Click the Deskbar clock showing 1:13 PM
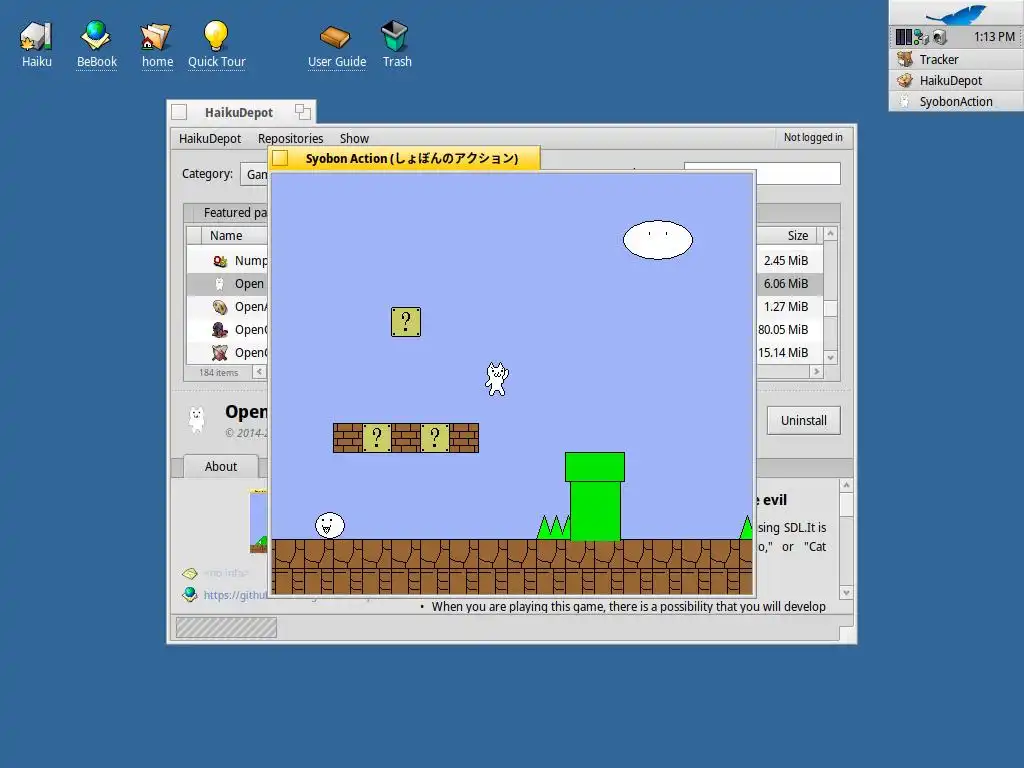Screen dimensions: 1024x768 click(x=994, y=37)
